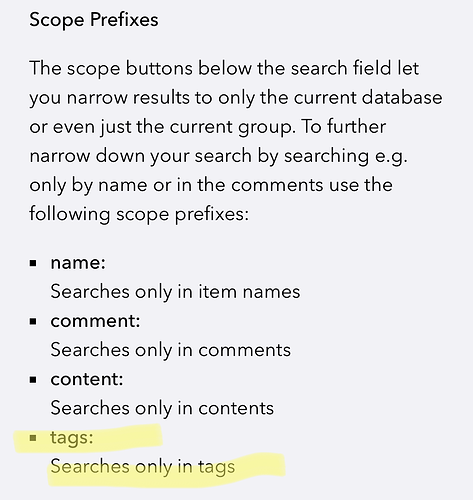Click the line starting 'narrow down your search'
Viewport: 473px width, 500px height.
click(218, 156)
